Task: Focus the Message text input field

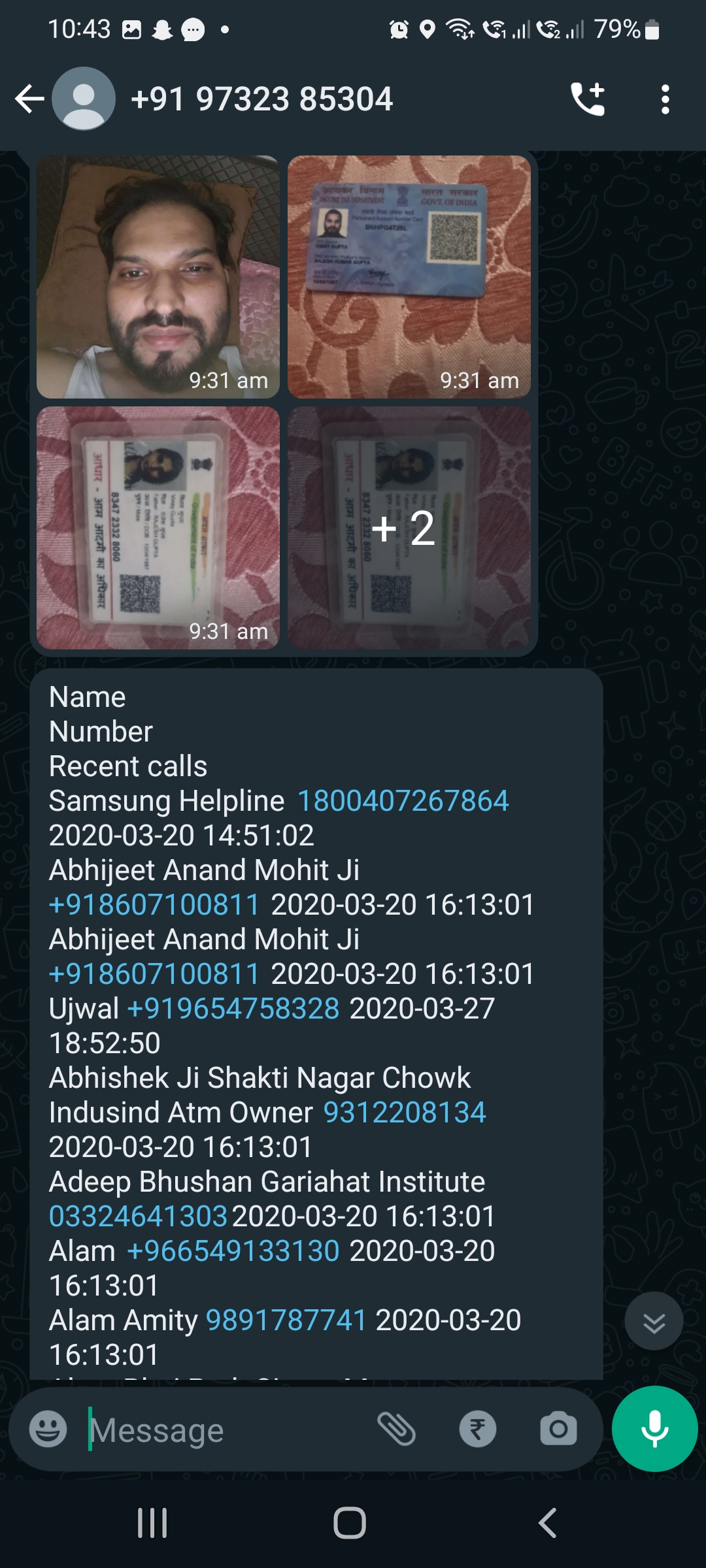Action: (229, 1430)
